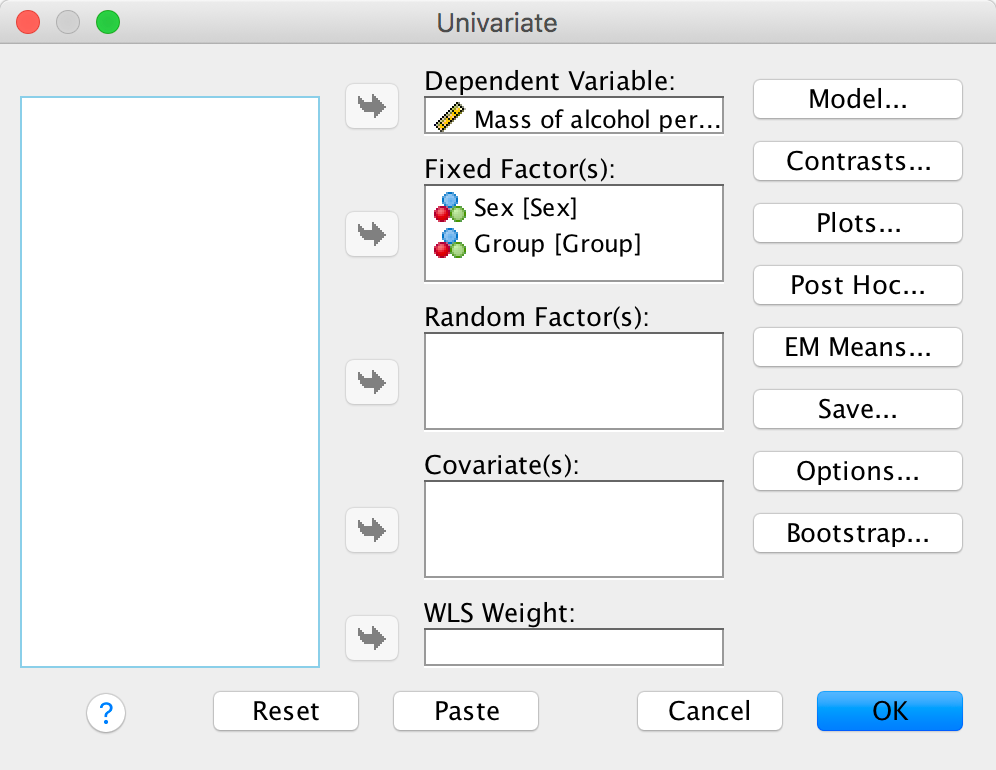Image resolution: width=996 pixels, height=770 pixels.
Task: Click the arrow button beside Fixed Factor(s)
Action: tap(372, 234)
